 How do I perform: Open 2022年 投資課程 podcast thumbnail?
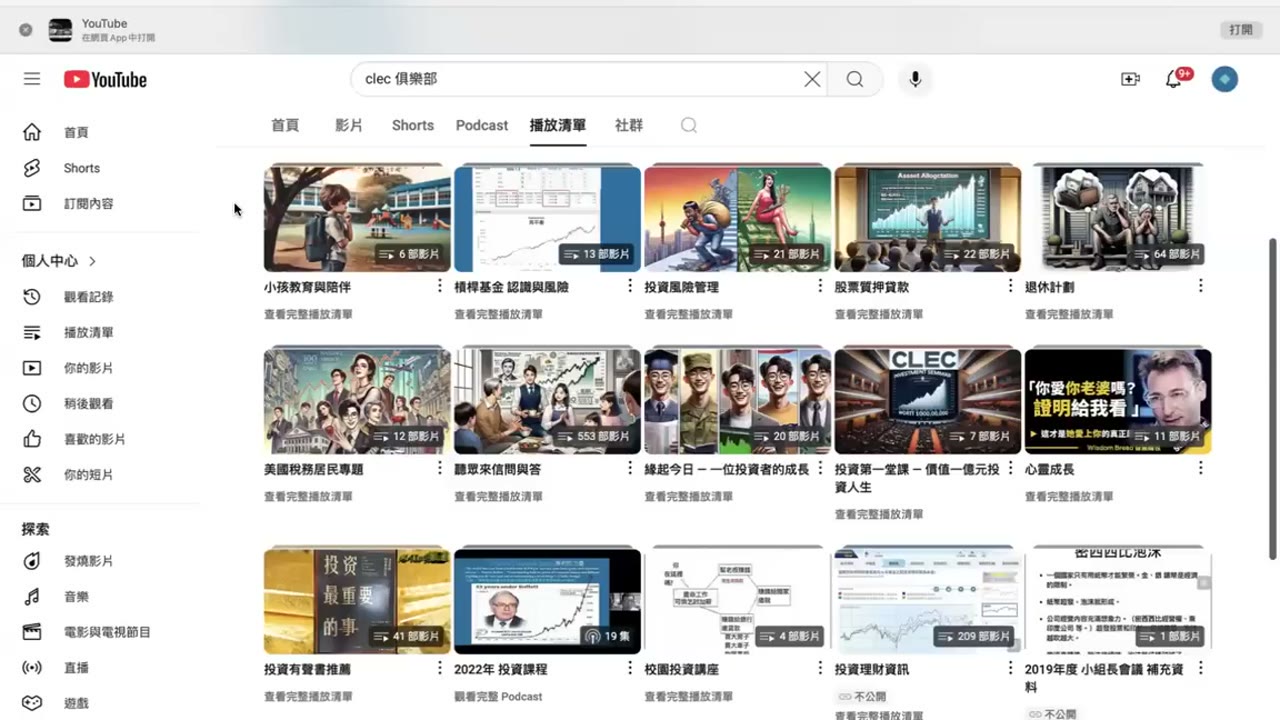click(x=547, y=600)
